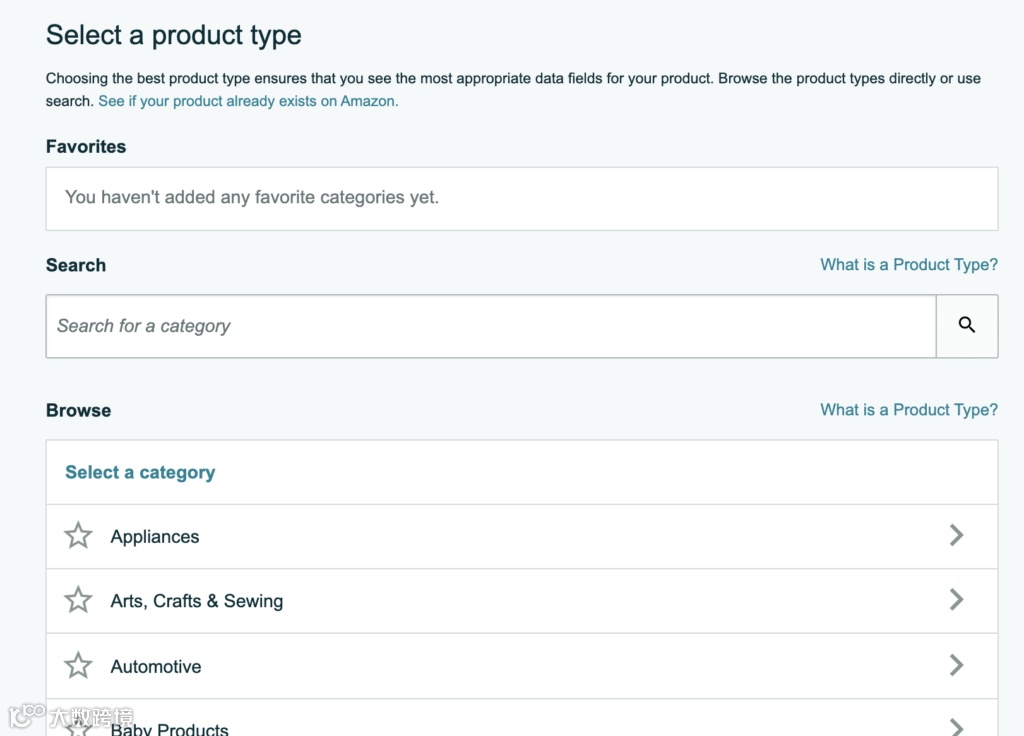This screenshot has height=736, width=1024.
Task: Star Arts, Crafts & Sewing as favorite
Action: click(78, 600)
